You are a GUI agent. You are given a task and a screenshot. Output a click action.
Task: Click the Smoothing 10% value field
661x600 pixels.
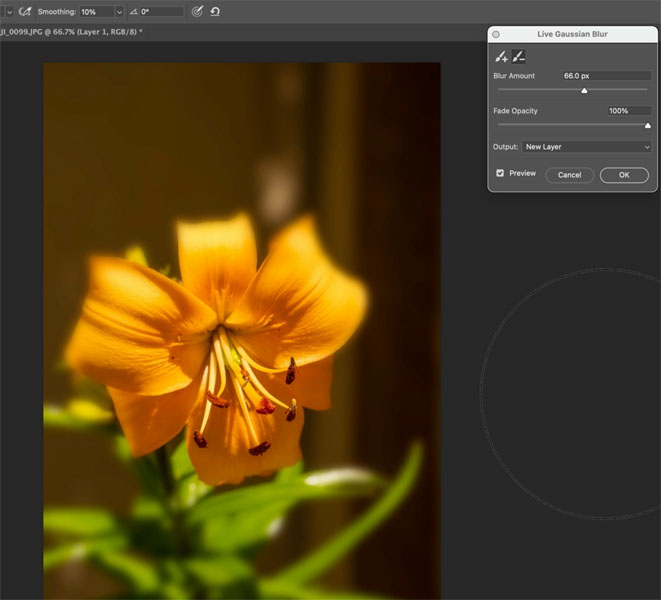pyautogui.click(x=97, y=12)
